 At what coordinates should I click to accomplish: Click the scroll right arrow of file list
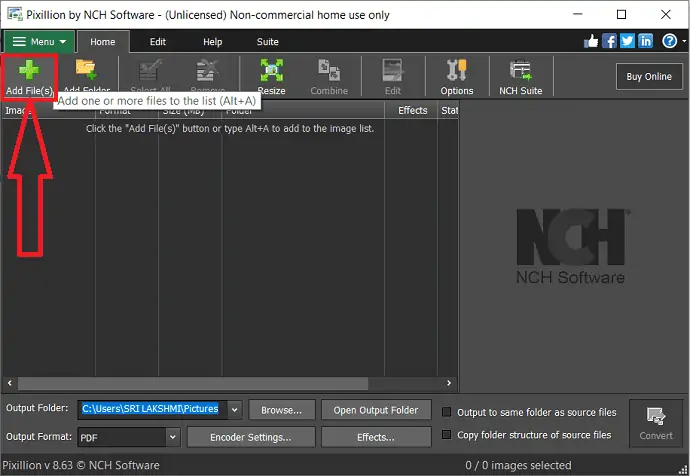pyautogui.click(x=448, y=383)
